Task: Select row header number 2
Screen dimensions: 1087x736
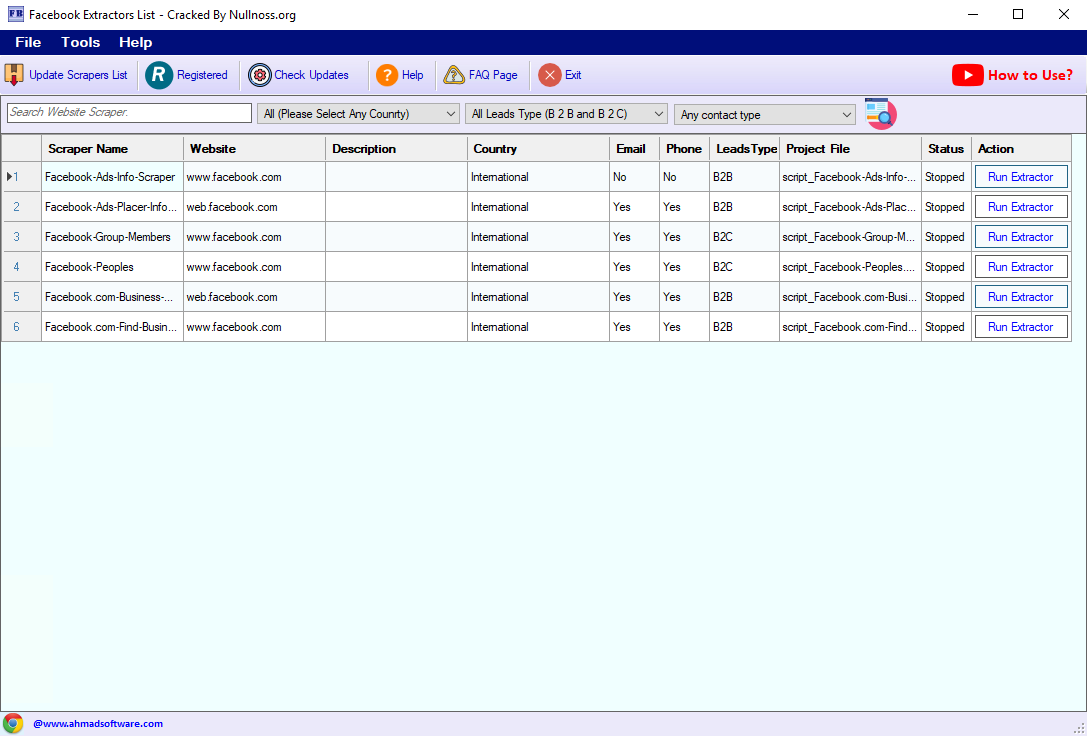Action: pyautogui.click(x=21, y=207)
